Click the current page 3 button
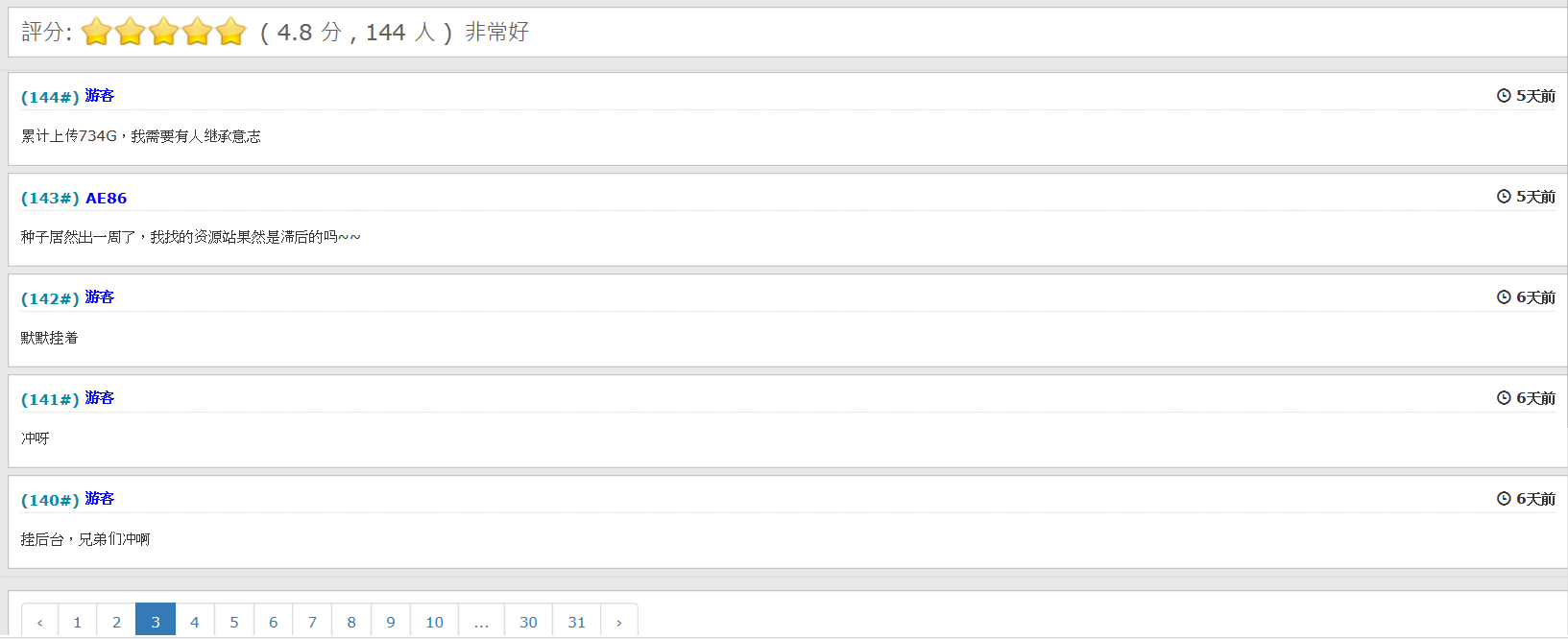This screenshot has height=639, width=1568. pos(156,622)
